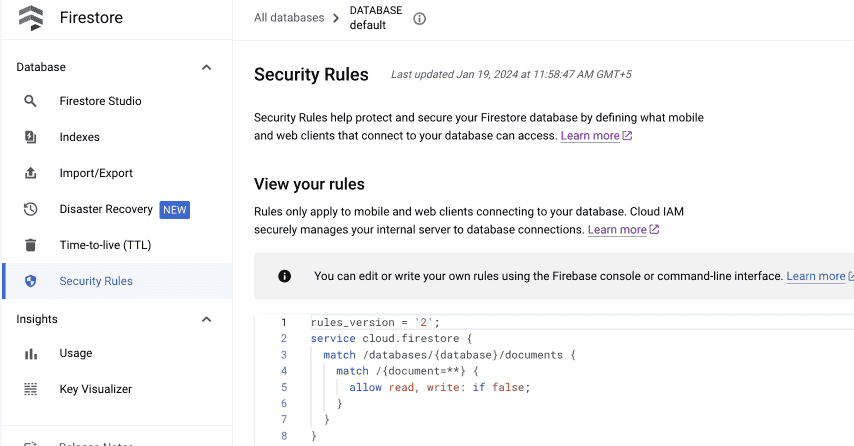Select Import/Export in sidebar

(96, 173)
